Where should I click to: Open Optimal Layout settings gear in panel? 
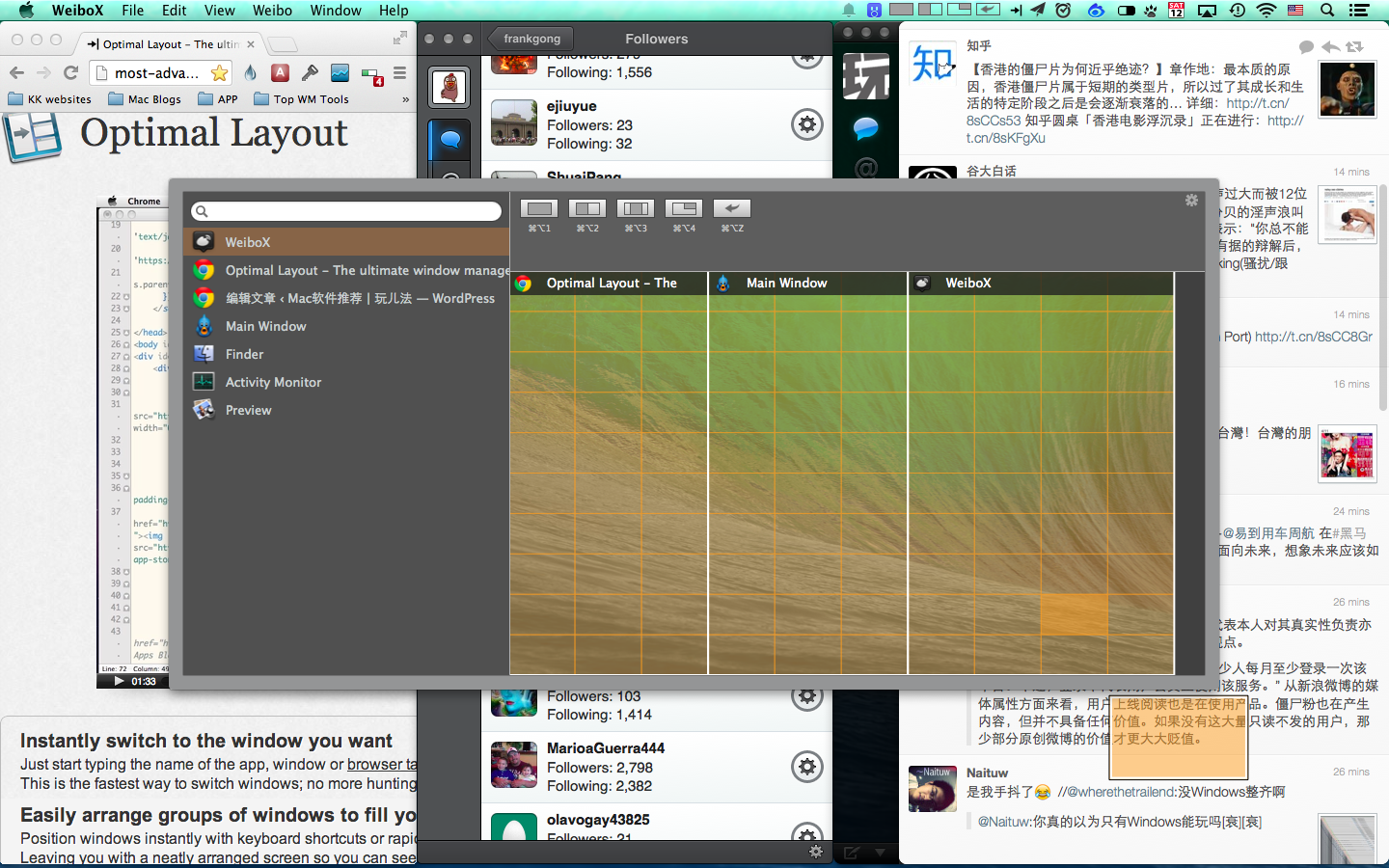pyautogui.click(x=1191, y=201)
